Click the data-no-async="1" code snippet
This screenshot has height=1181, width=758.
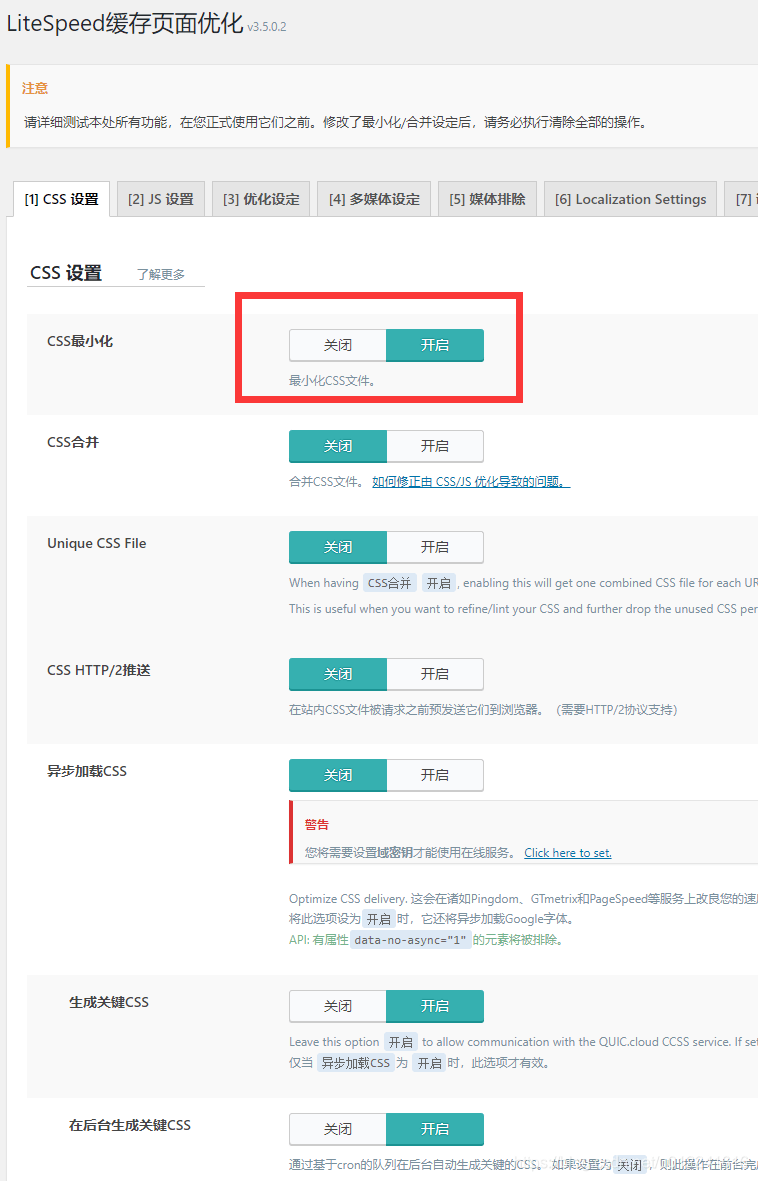(411, 939)
